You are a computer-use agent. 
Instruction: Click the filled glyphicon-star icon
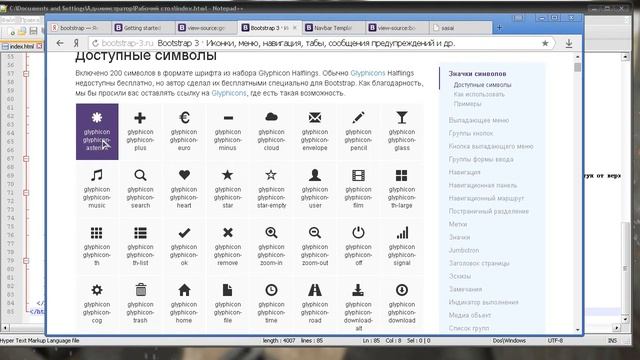(x=228, y=175)
